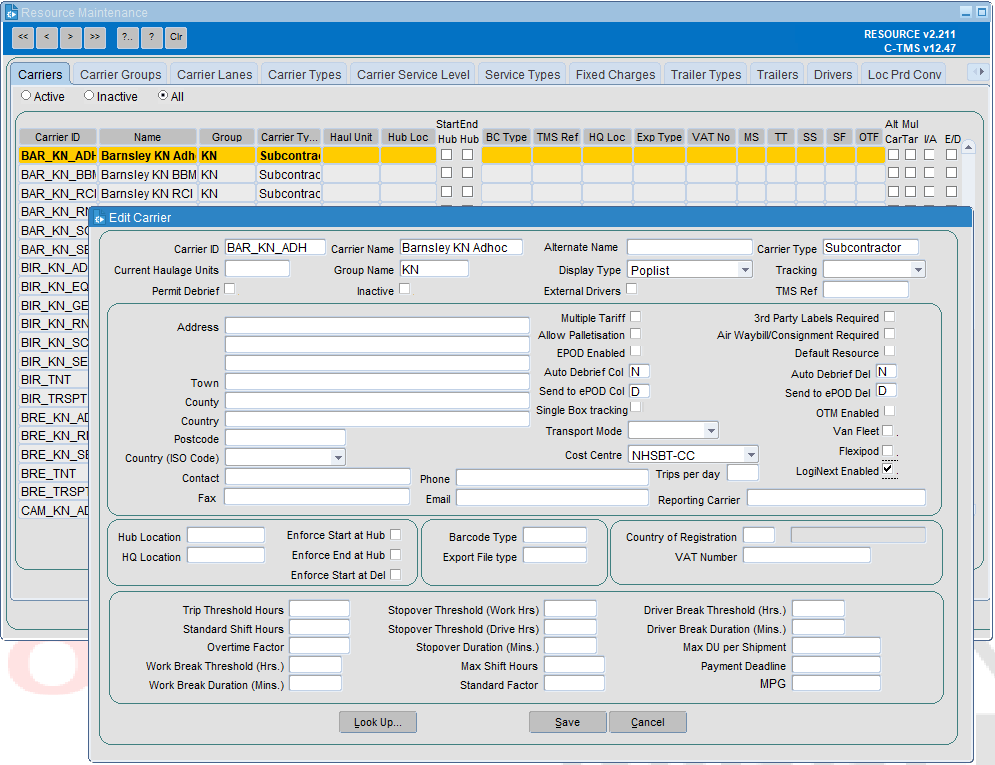Open the Carrier Service Level tab
Viewport: 995px width, 765px height.
point(413,74)
